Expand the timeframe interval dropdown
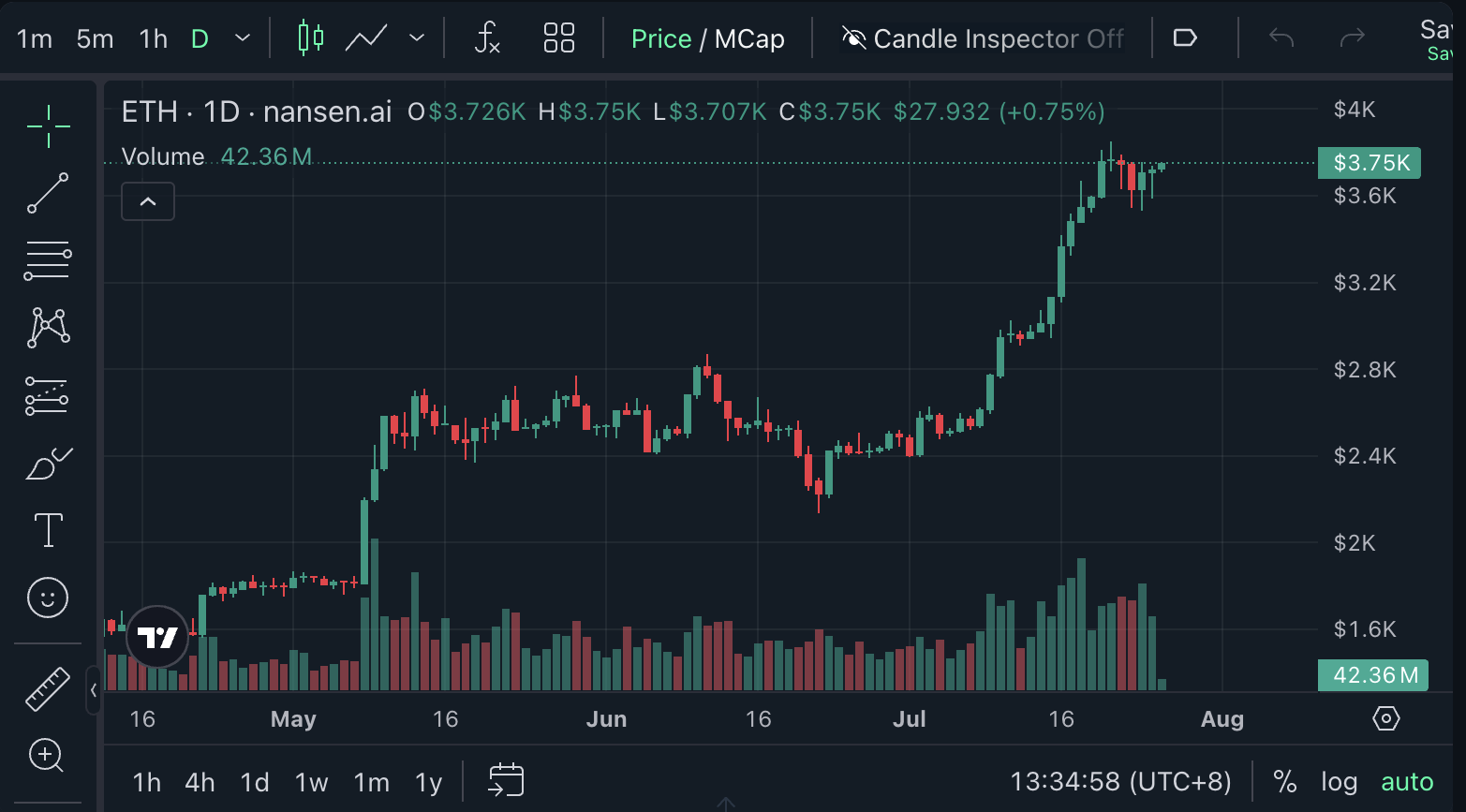Screen dimensions: 1466x812 click(x=243, y=38)
